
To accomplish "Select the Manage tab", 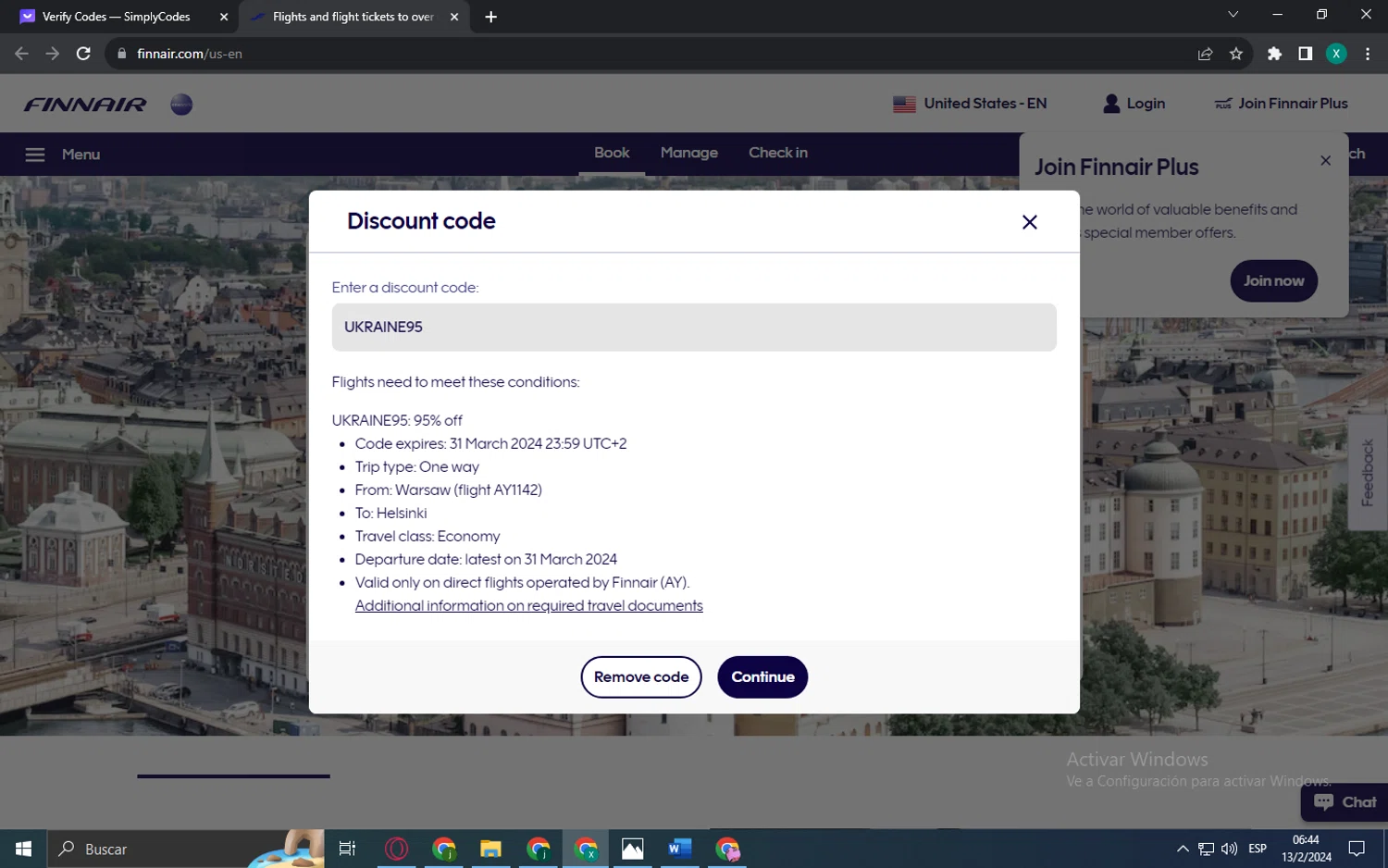I will coord(688,153).
